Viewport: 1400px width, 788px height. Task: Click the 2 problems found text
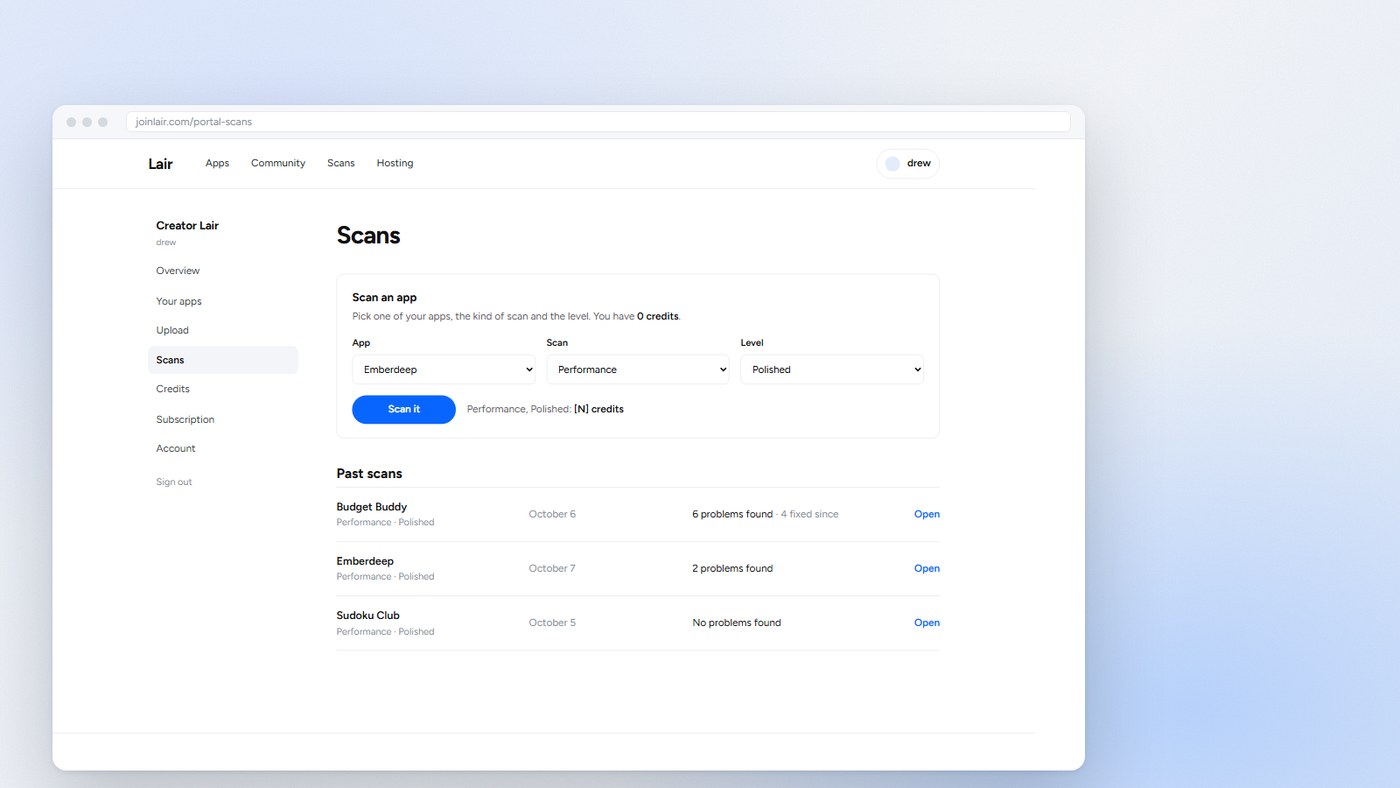[732, 568]
